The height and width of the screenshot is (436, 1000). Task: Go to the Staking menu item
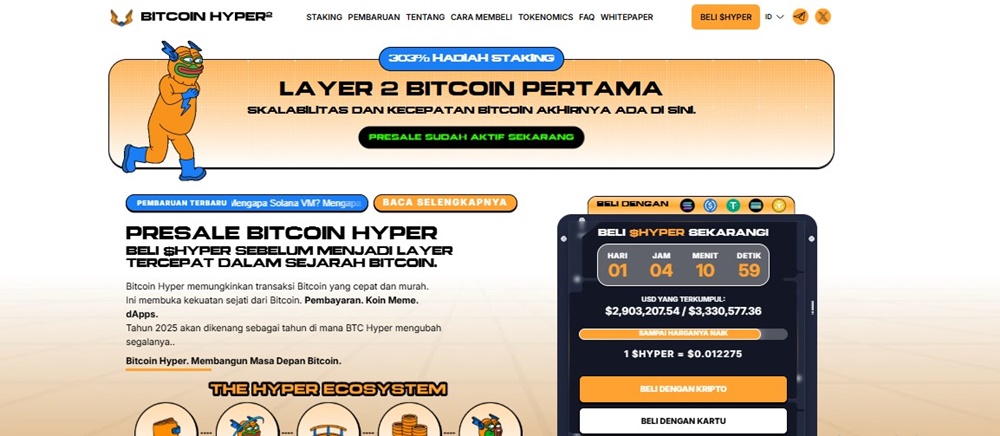coord(324,17)
